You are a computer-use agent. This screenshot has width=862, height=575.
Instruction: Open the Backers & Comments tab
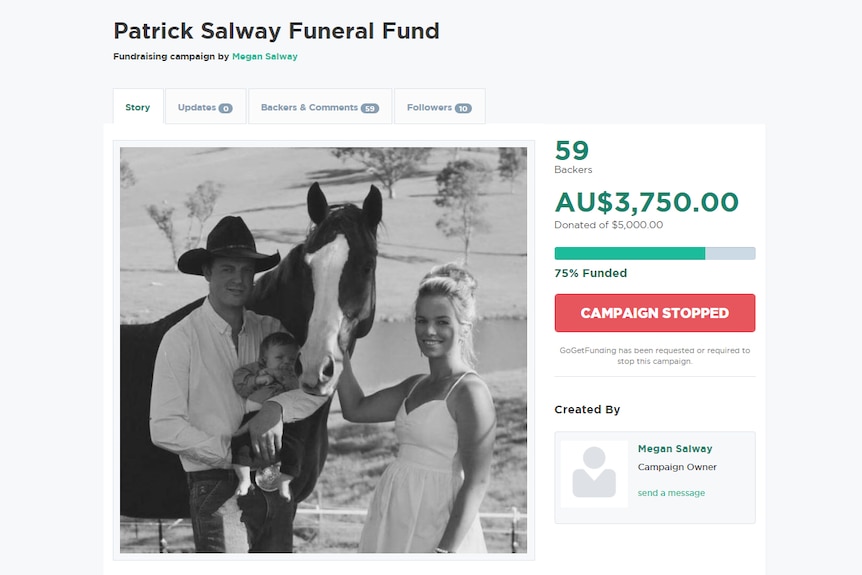320,107
